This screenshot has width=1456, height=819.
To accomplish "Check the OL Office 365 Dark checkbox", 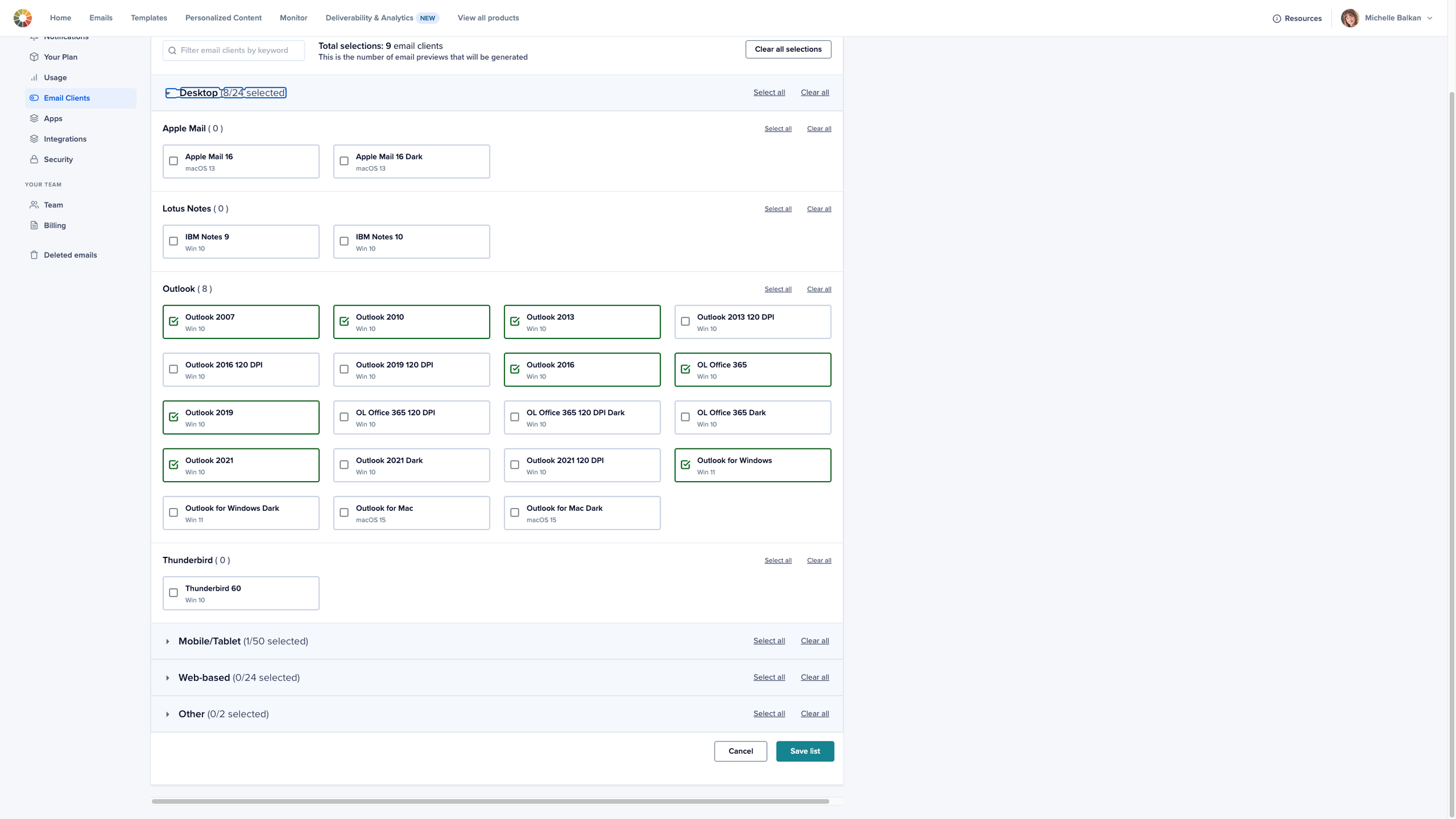I will [685, 417].
